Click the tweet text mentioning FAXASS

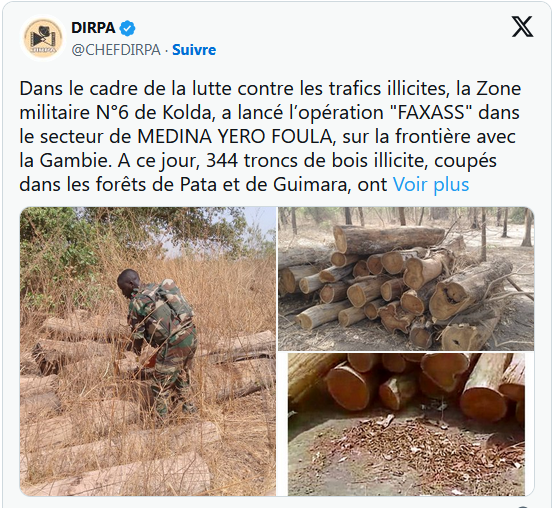tap(270, 113)
